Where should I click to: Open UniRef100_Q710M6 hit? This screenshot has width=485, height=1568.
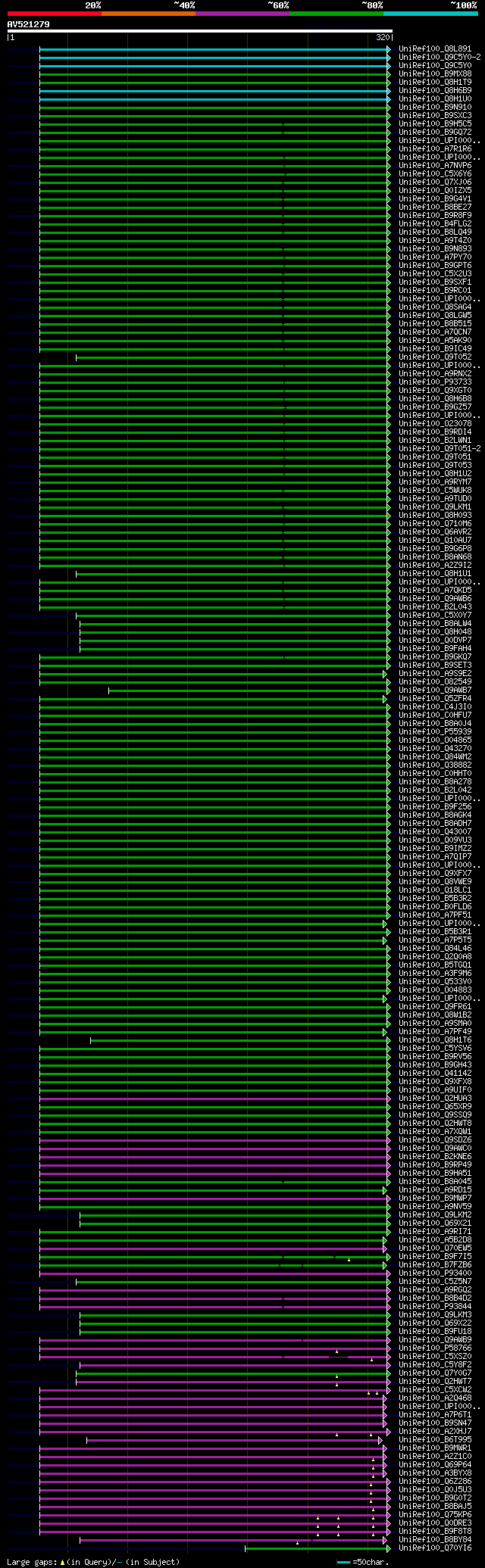tap(435, 524)
